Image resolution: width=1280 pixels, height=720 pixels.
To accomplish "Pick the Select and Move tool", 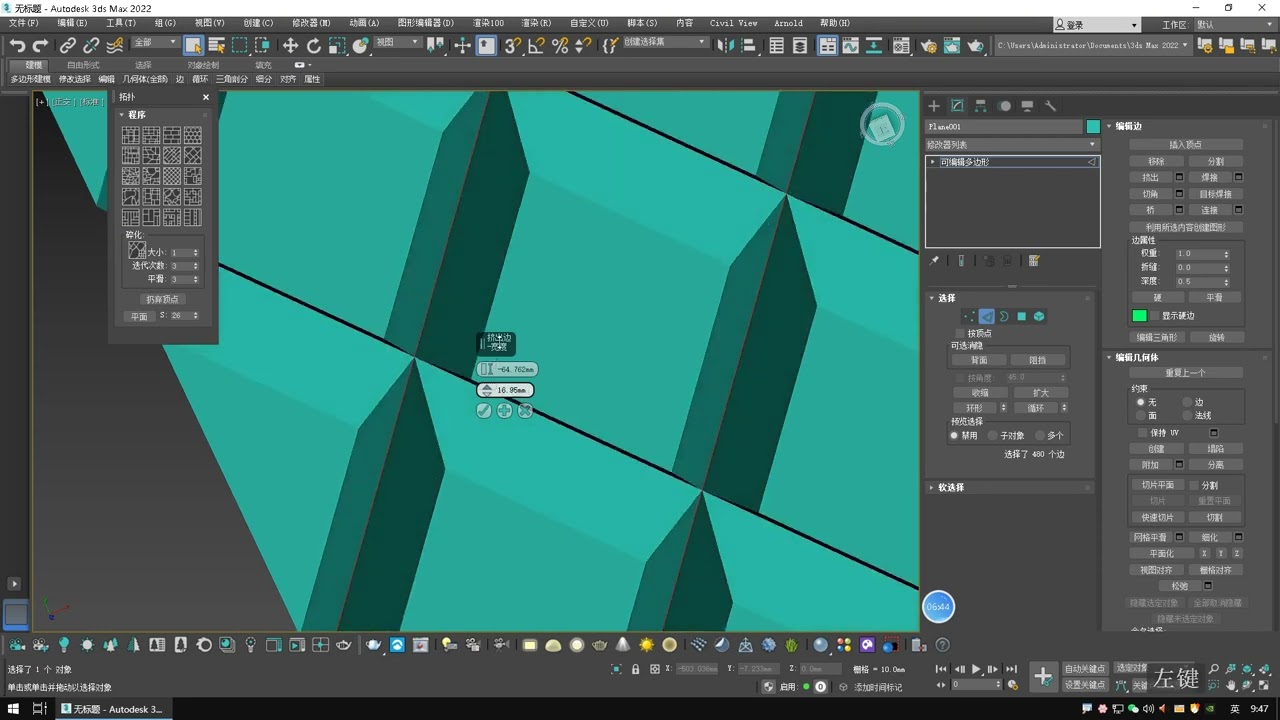I will tap(290, 45).
